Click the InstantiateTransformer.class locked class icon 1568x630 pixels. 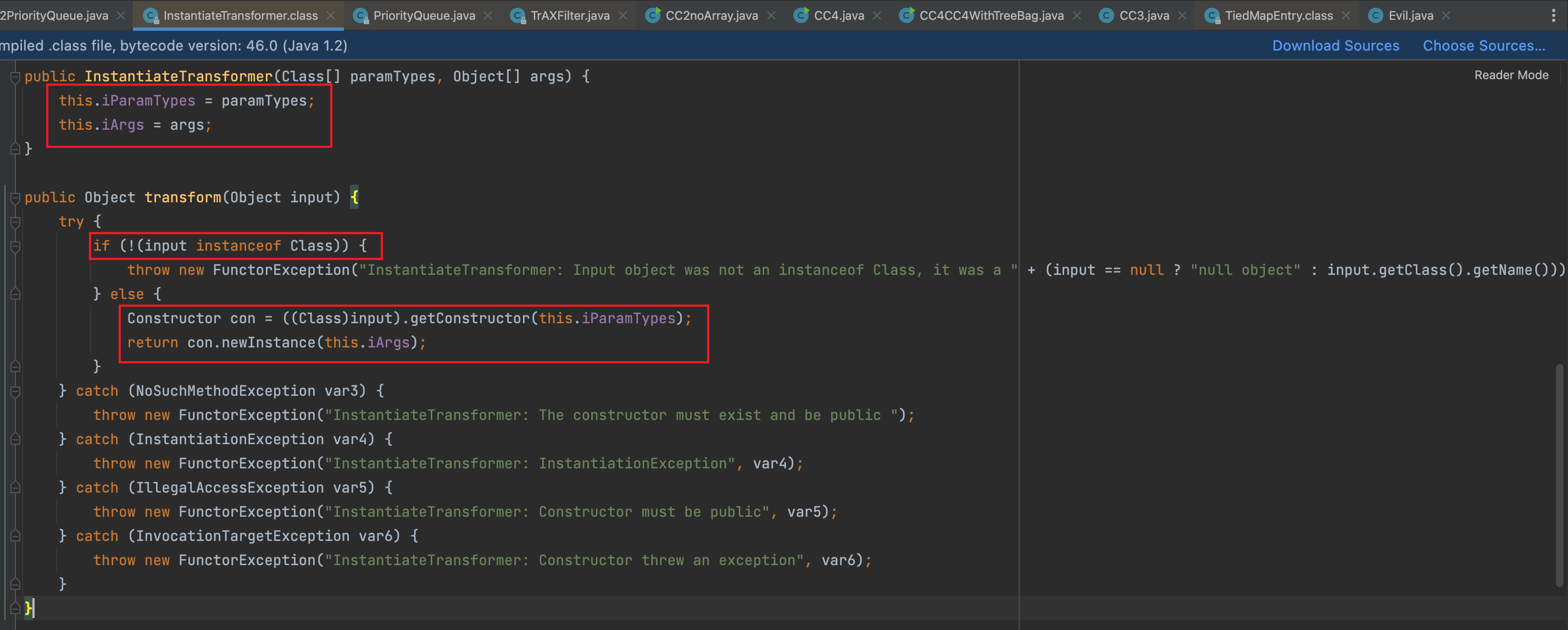point(150,16)
